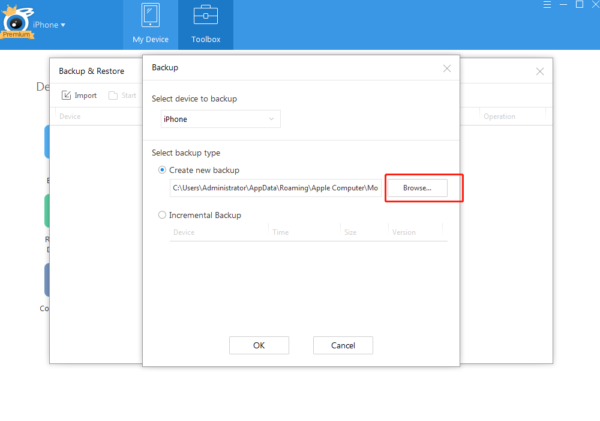Expand the iPhone device menu at top-left
The image size is (600, 421).
[x=50, y=24]
